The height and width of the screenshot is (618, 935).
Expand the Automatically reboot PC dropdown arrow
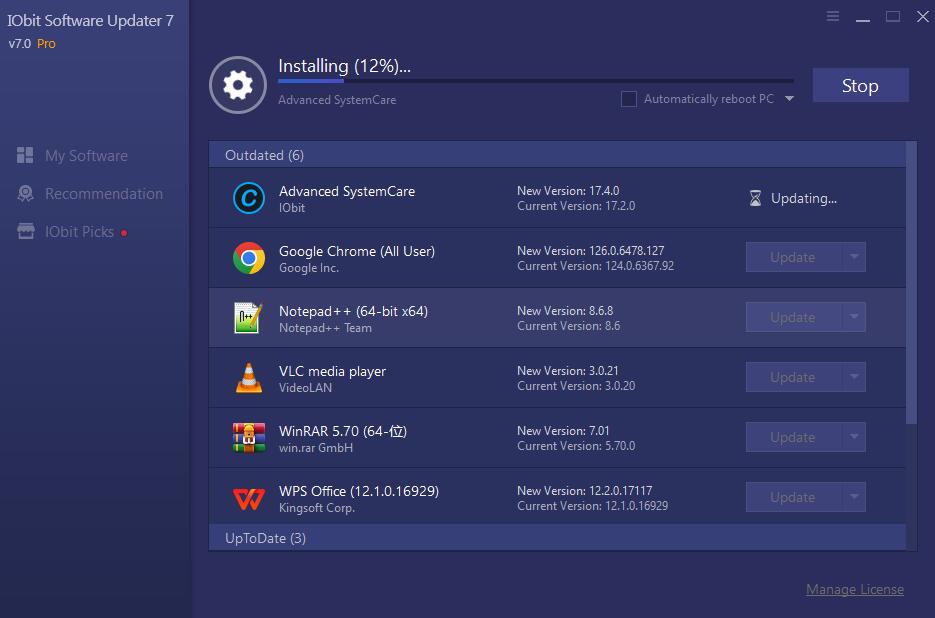(x=790, y=99)
